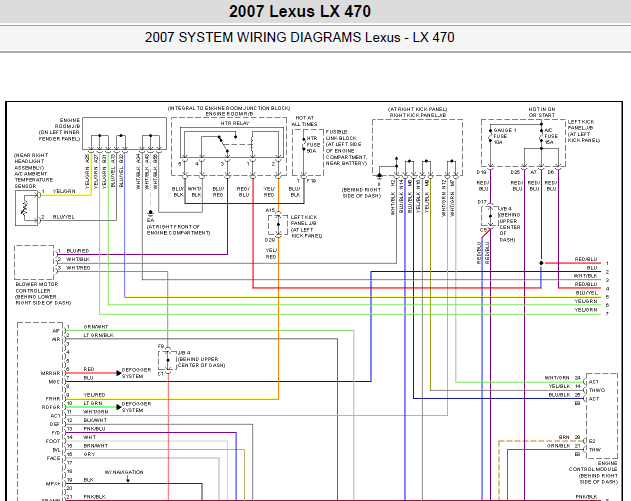Click the 'D19' connector label
Screen dimensions: 631x501
481,172
